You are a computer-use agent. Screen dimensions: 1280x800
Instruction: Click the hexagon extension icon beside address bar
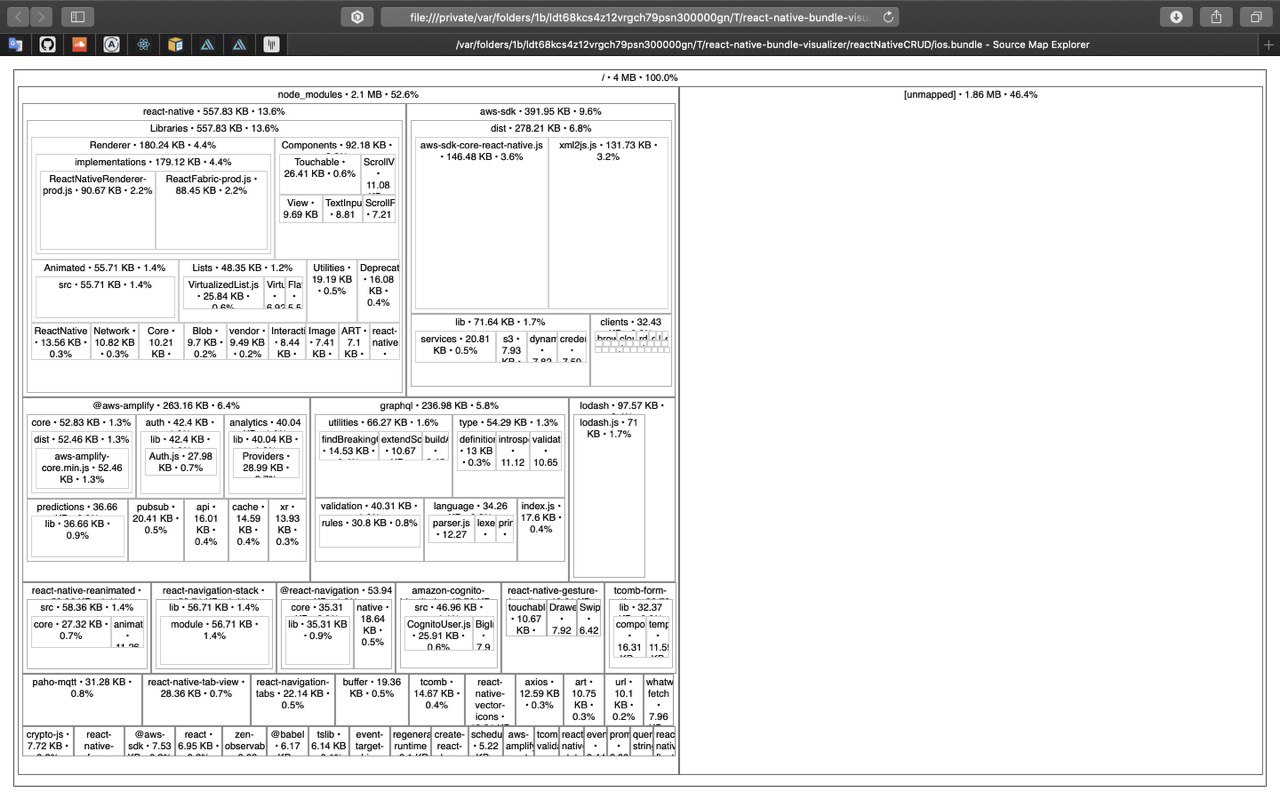point(357,16)
